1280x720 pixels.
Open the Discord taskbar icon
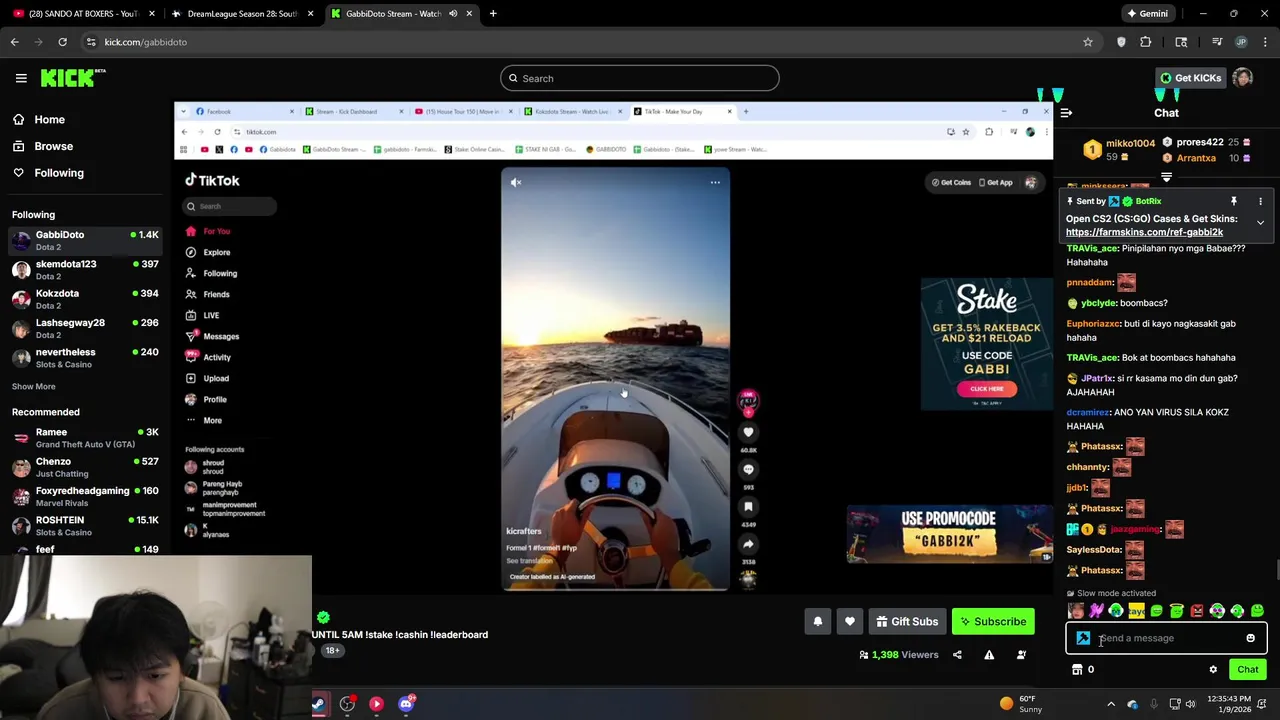tap(406, 704)
